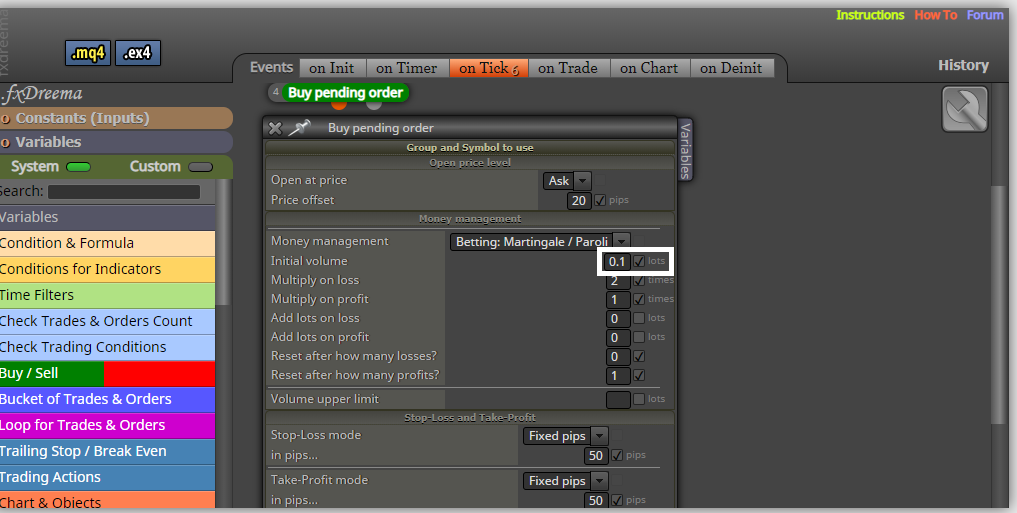Edit the Price offset value field
The height and width of the screenshot is (513, 1017).
tap(579, 200)
